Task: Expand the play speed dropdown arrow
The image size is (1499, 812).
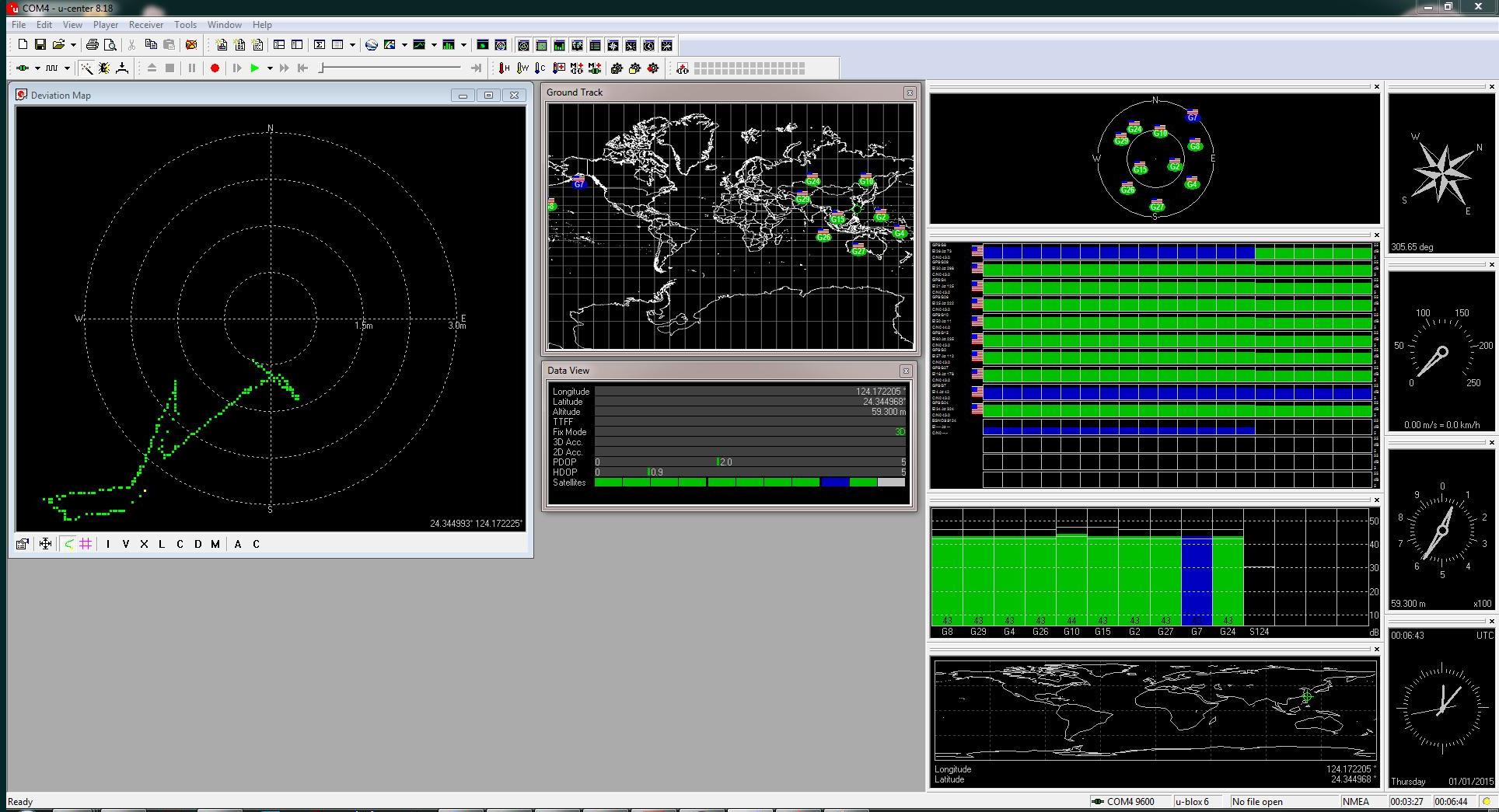Action: pos(270,68)
